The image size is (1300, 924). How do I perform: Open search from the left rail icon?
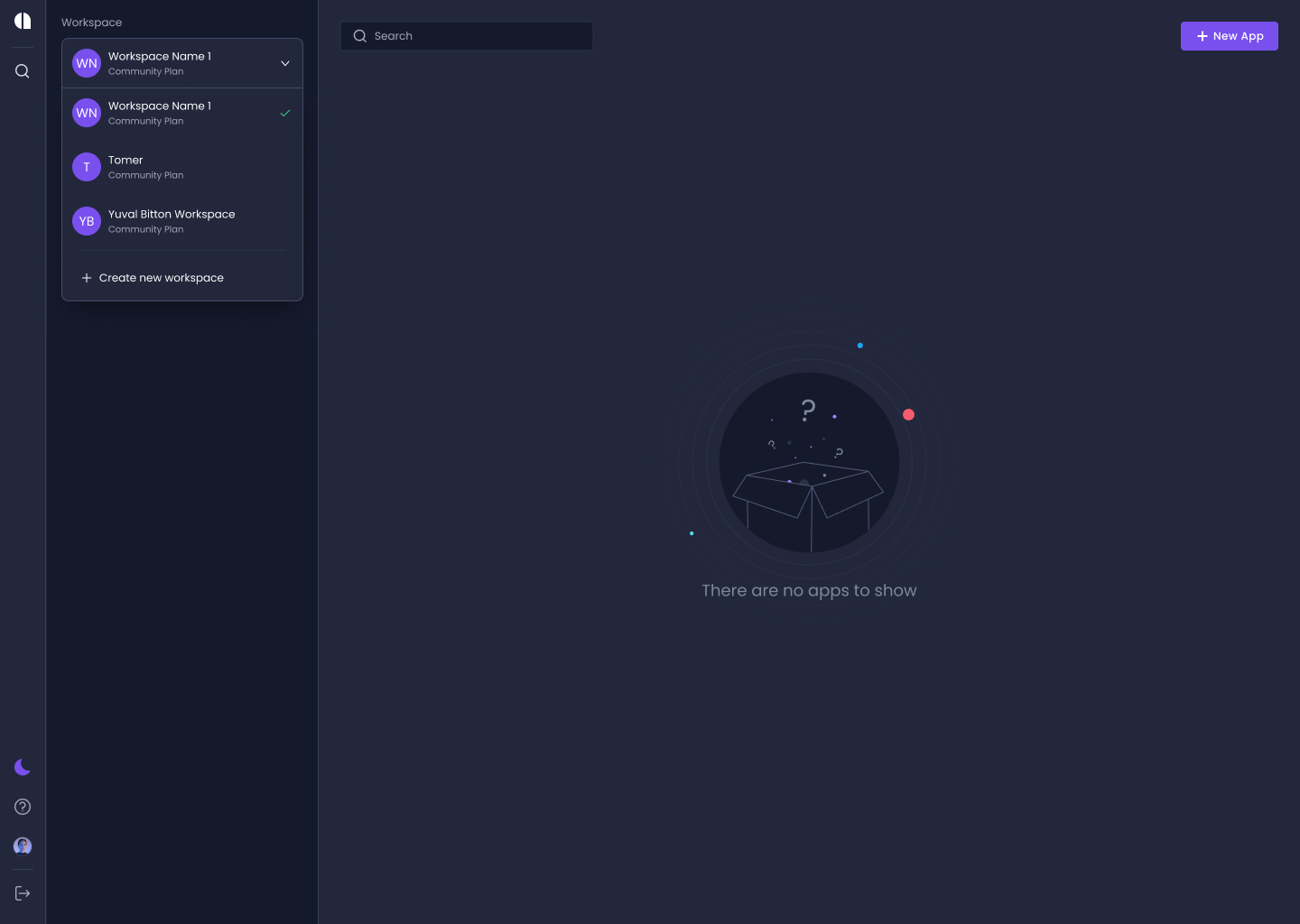point(22,70)
